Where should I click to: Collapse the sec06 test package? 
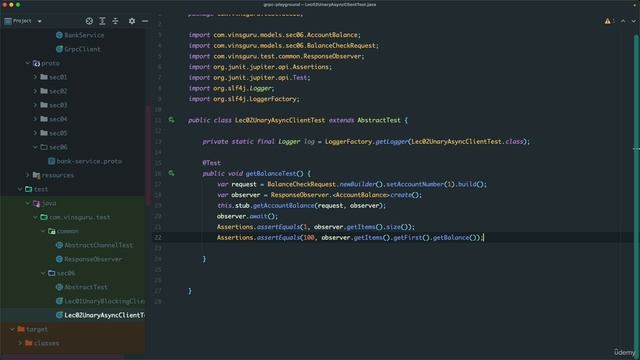pos(43,273)
